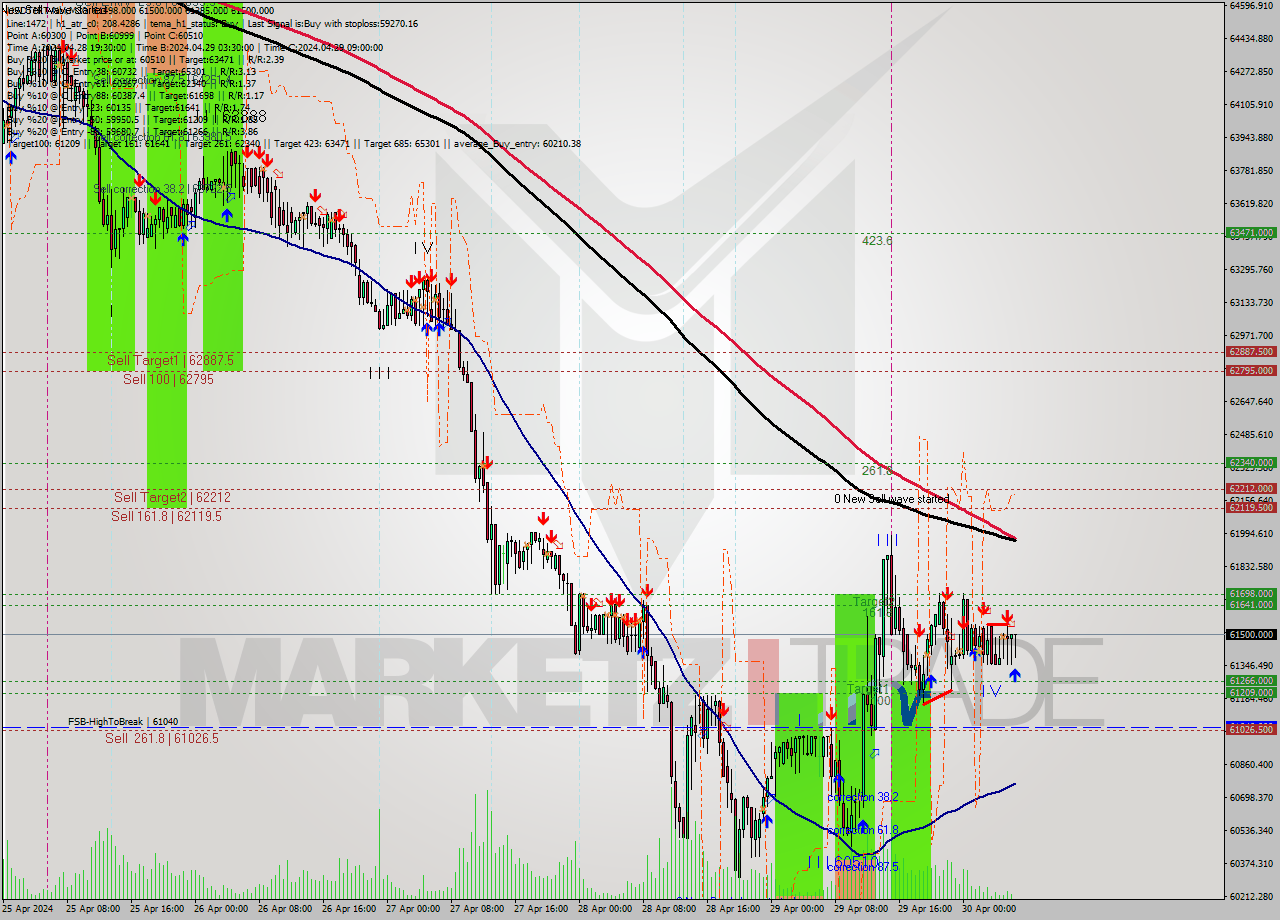Image resolution: width=1280 pixels, height=920 pixels.
Task: Click the 64596.910 price axis value
Action: [1251, 5]
